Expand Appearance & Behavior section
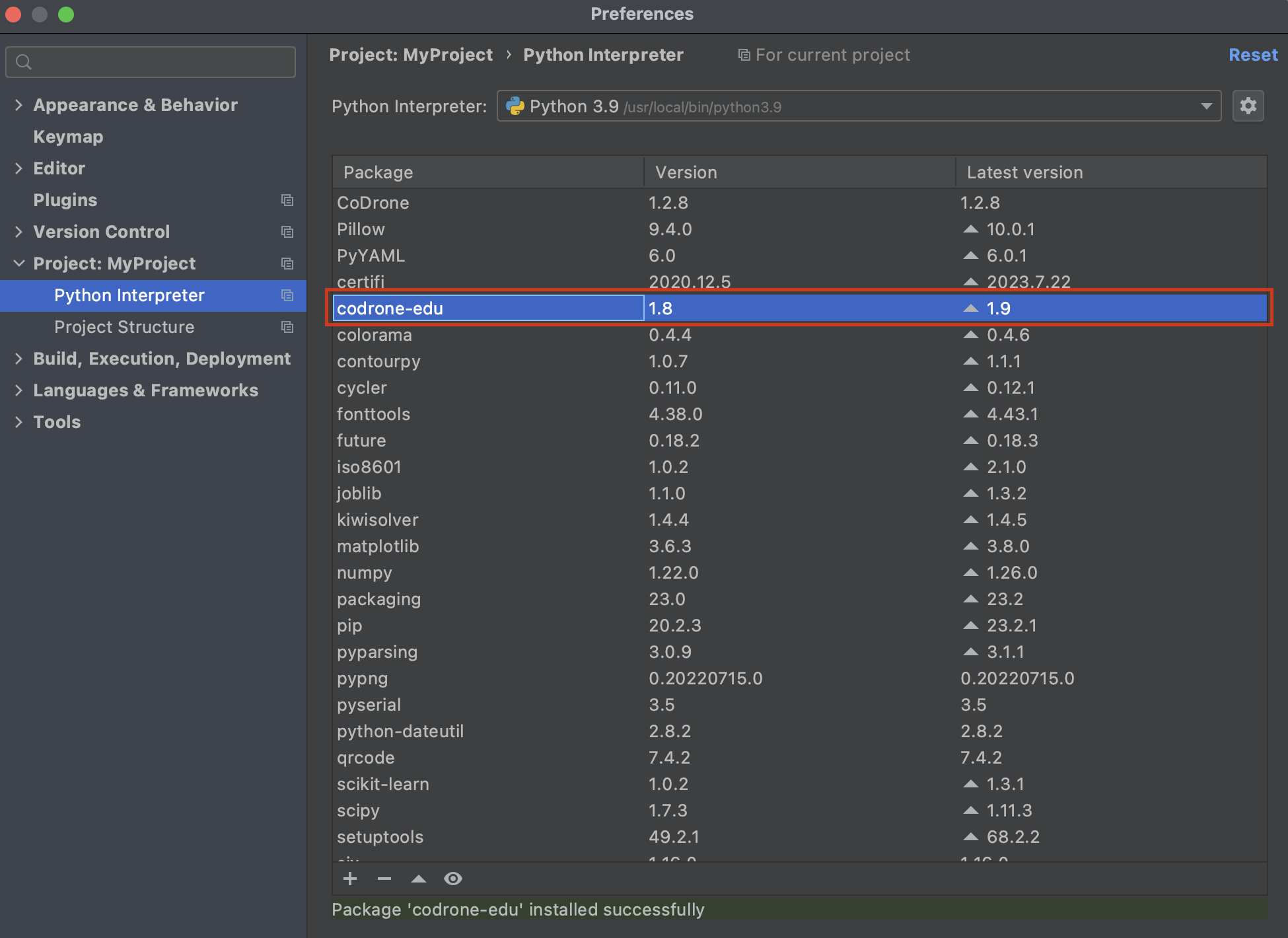The image size is (1288, 938). (18, 105)
